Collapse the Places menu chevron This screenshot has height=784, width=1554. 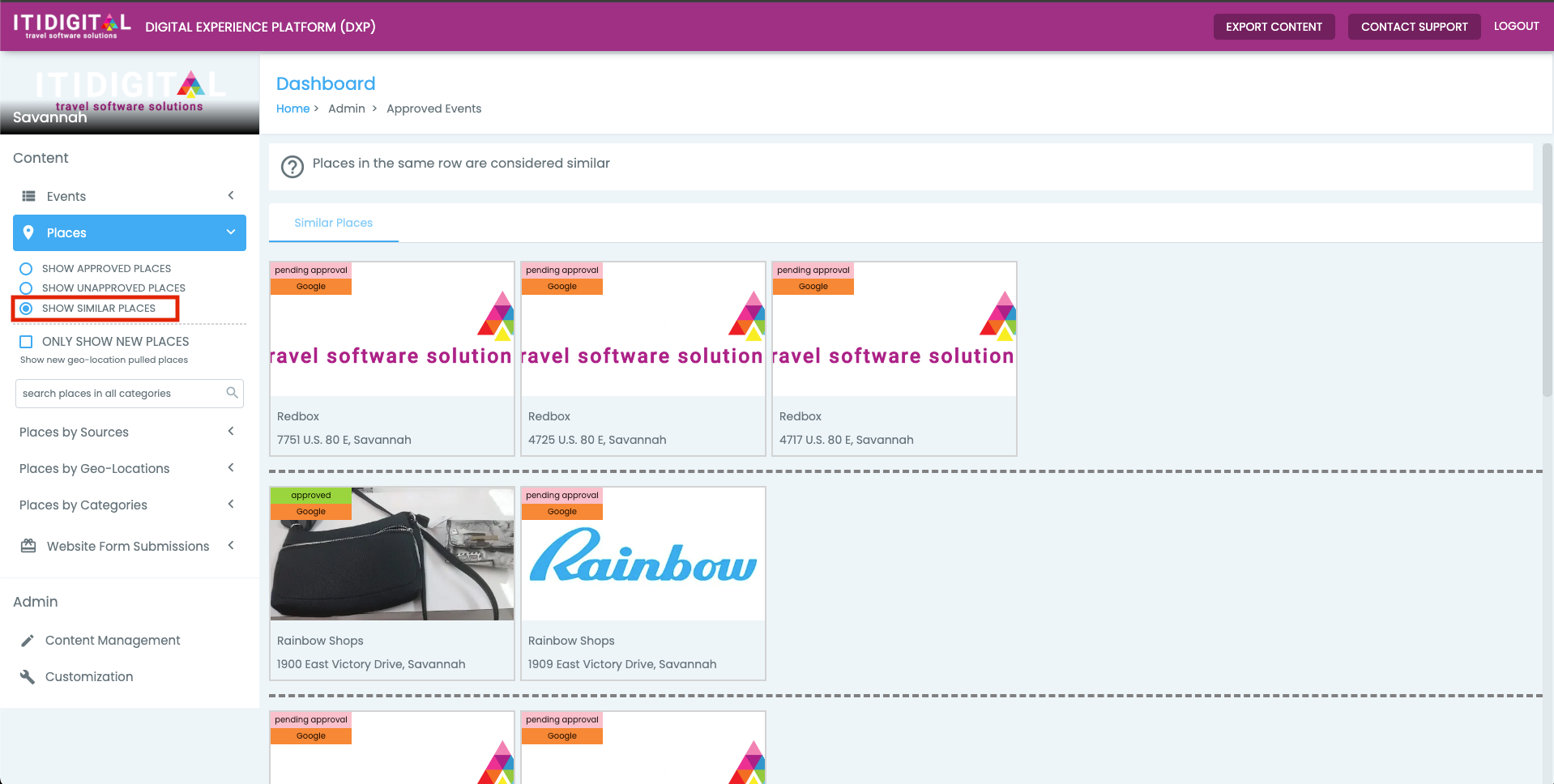231,232
